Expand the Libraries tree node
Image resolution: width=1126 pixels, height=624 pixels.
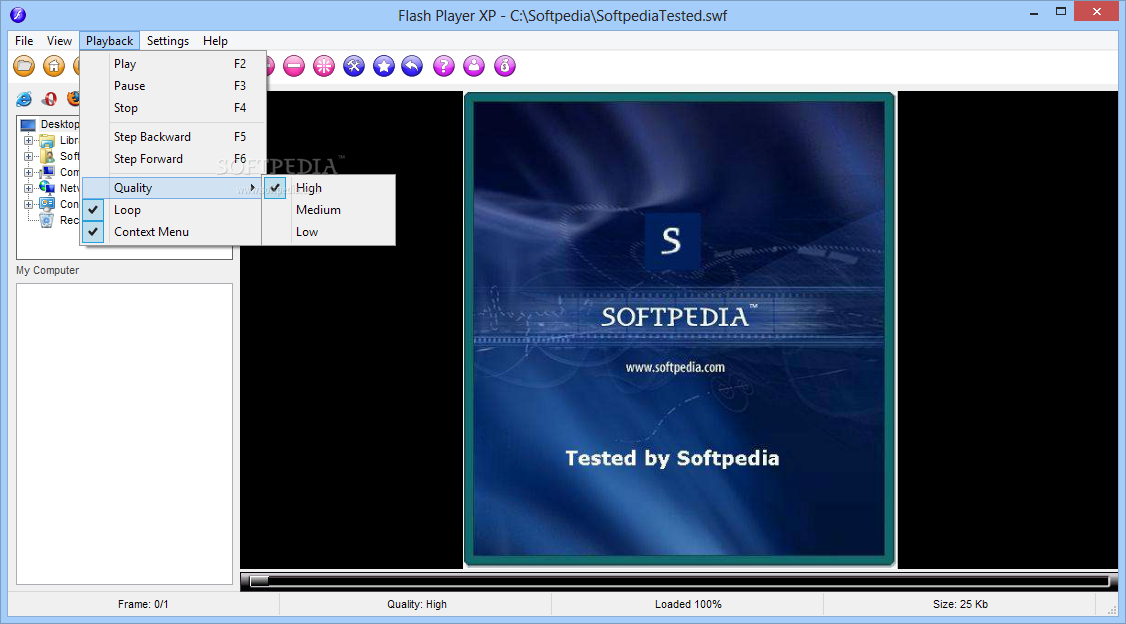click(x=29, y=141)
